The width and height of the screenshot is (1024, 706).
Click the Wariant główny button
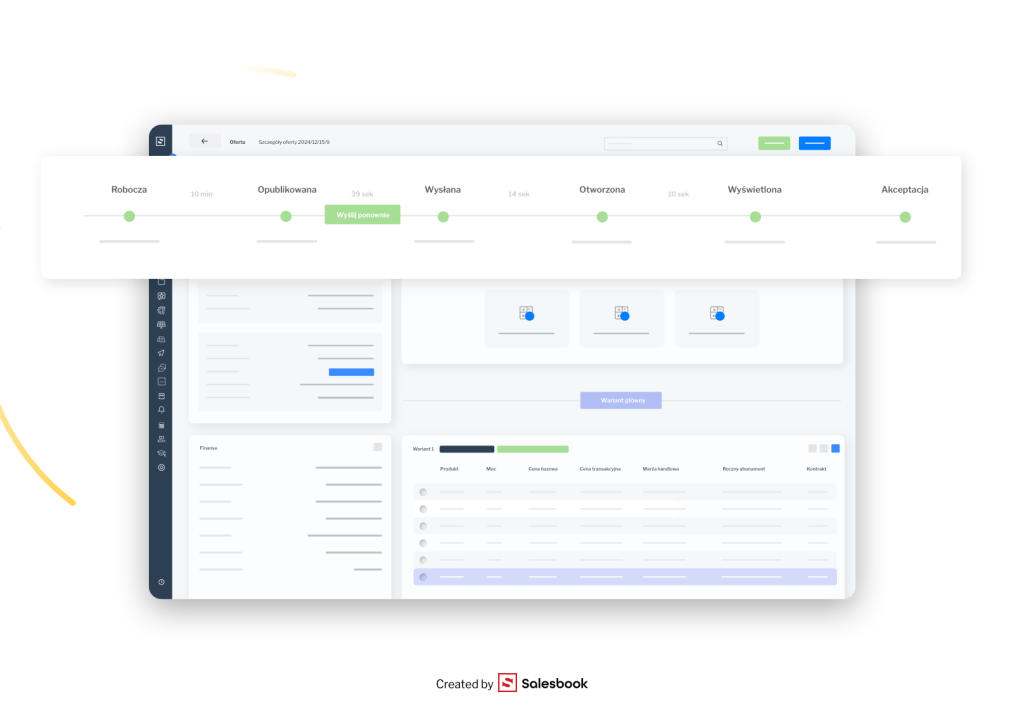(x=620, y=400)
